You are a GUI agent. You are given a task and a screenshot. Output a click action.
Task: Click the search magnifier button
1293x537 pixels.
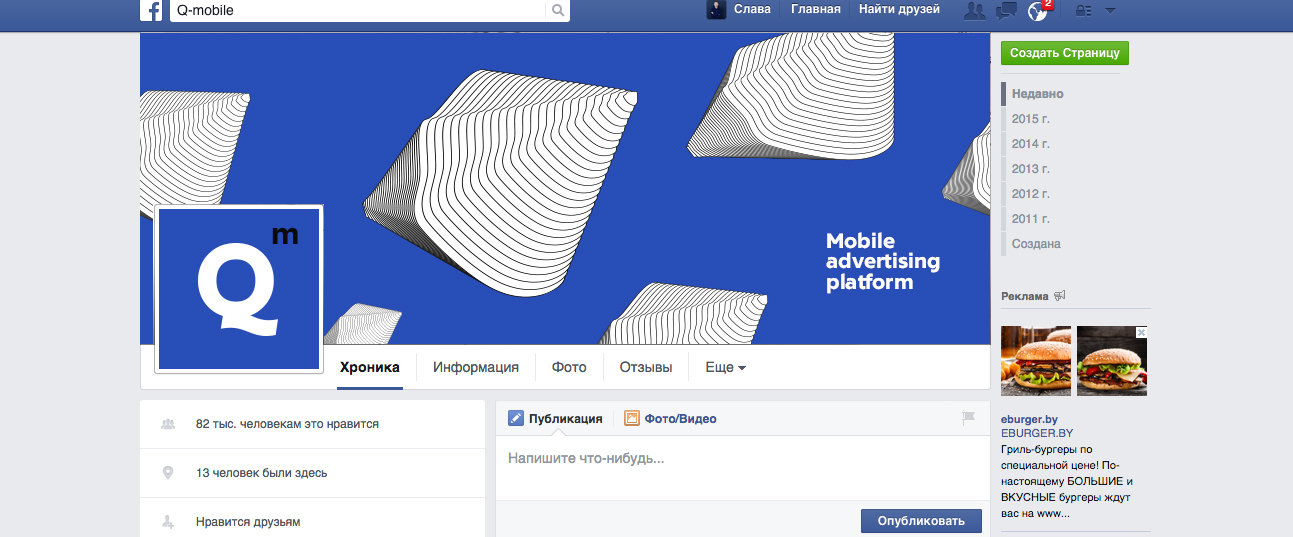coord(558,11)
